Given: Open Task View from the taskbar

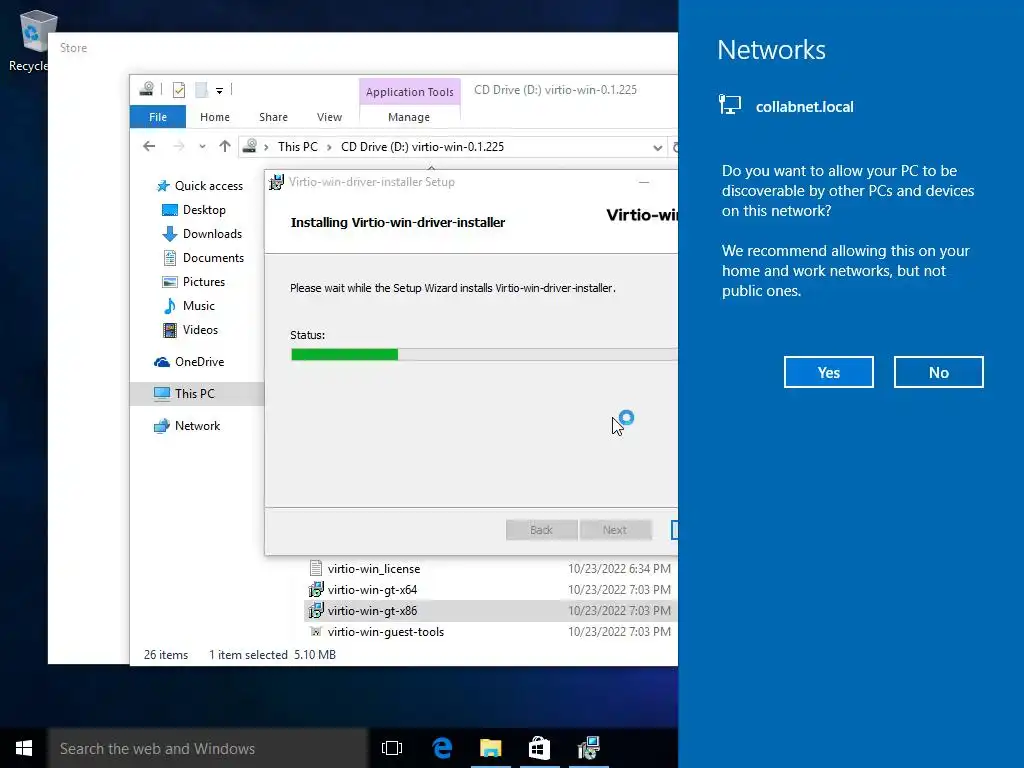Looking at the screenshot, I should 392,748.
